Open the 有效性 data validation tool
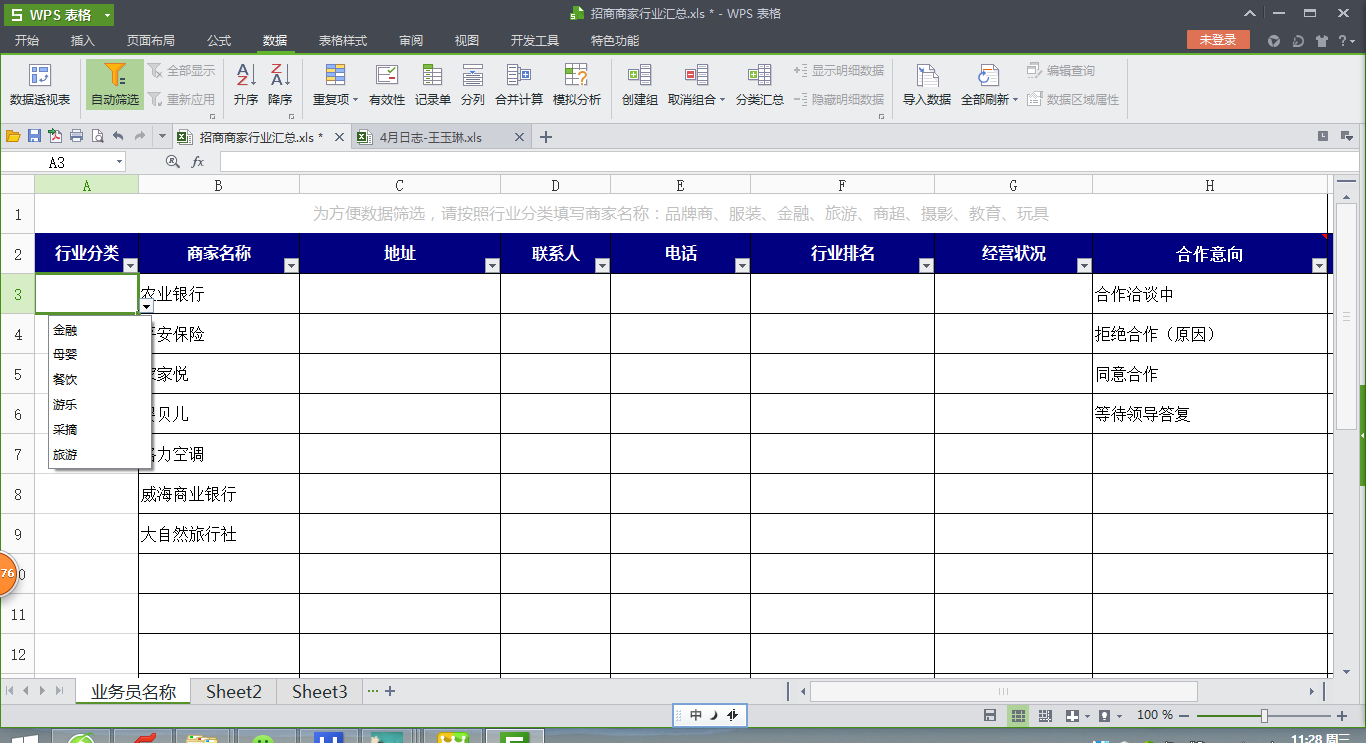The width and height of the screenshot is (1366, 743). coord(387,84)
